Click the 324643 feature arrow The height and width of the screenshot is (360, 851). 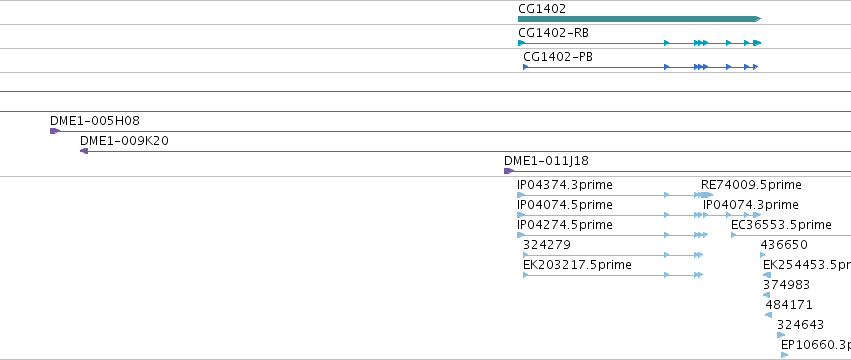click(781, 335)
